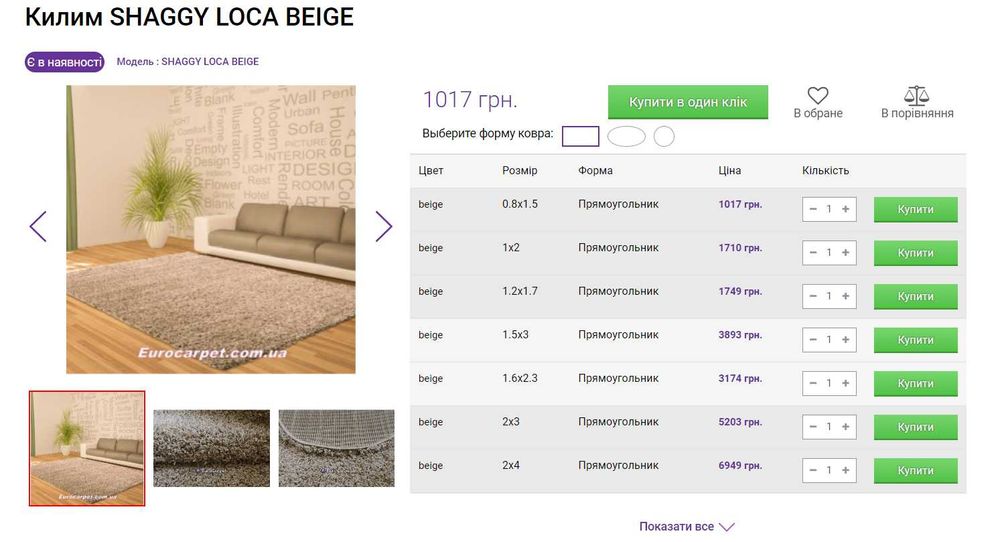Open the rug texture close-up thumbnail
Screen dimensions: 1000x542
tap(211, 448)
